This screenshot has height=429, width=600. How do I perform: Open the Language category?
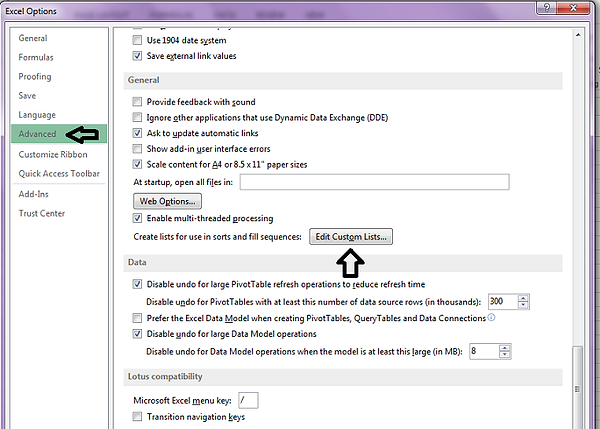tap(37, 115)
